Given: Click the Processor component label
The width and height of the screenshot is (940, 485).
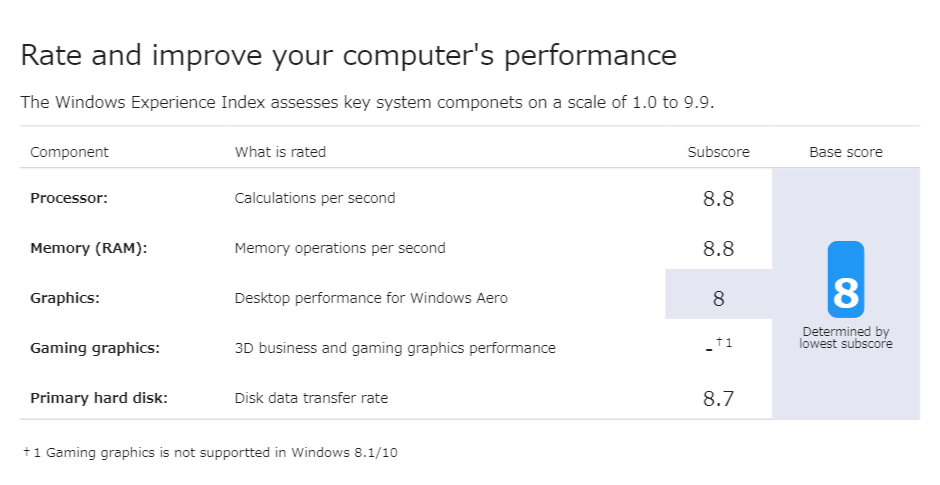Looking at the screenshot, I should coord(69,198).
